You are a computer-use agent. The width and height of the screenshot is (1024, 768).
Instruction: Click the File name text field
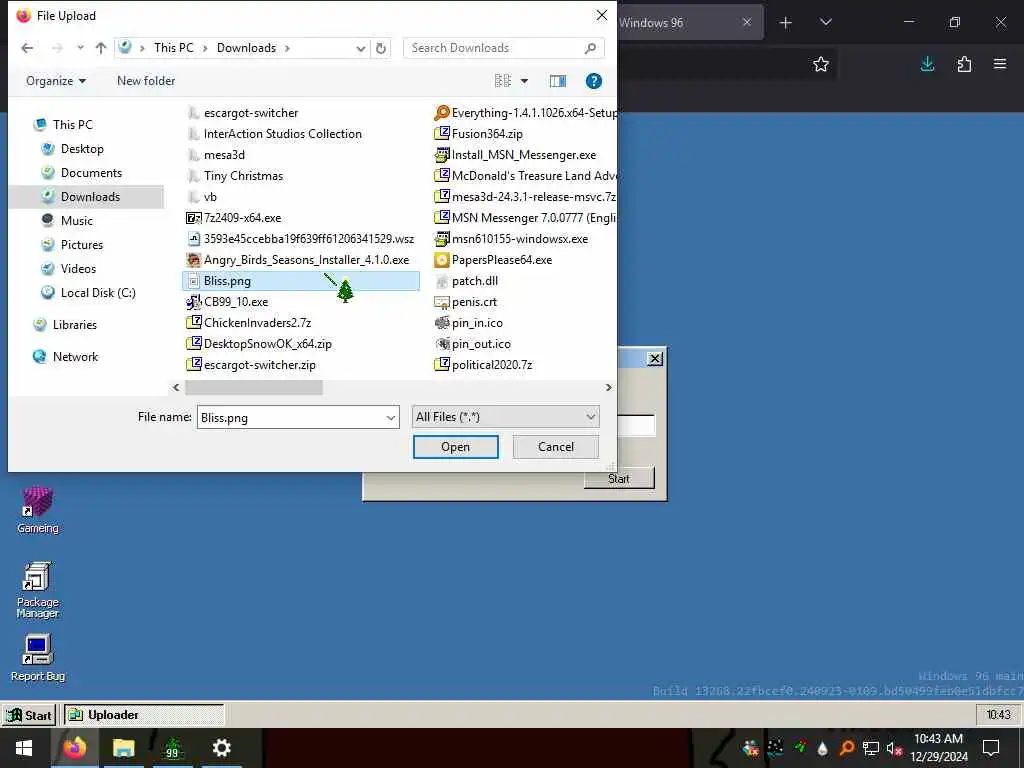pos(291,417)
